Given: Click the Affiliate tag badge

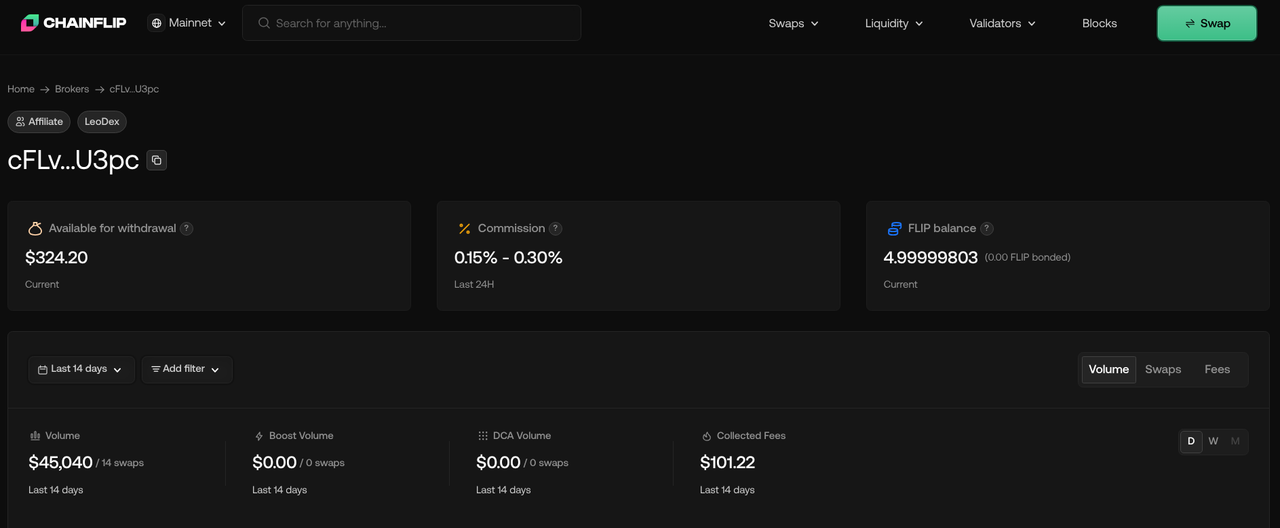Looking at the screenshot, I should [39, 122].
